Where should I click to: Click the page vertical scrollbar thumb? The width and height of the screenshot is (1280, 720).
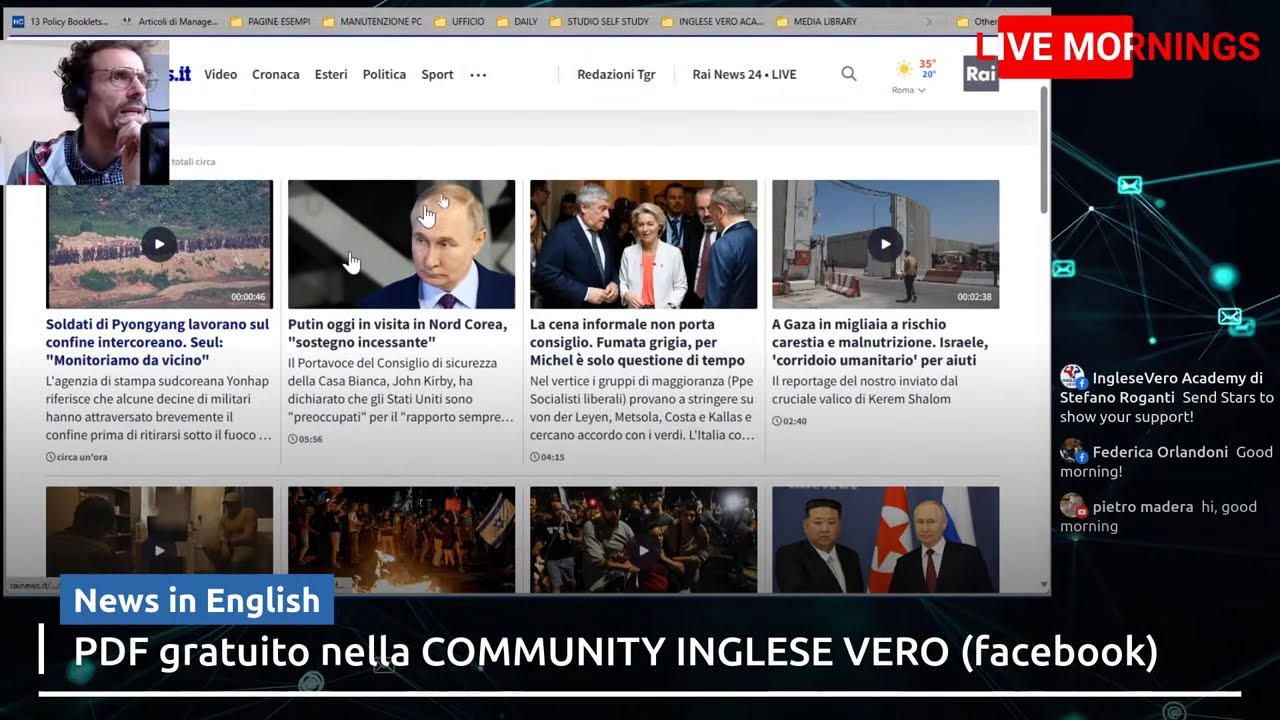pyautogui.click(x=1044, y=150)
